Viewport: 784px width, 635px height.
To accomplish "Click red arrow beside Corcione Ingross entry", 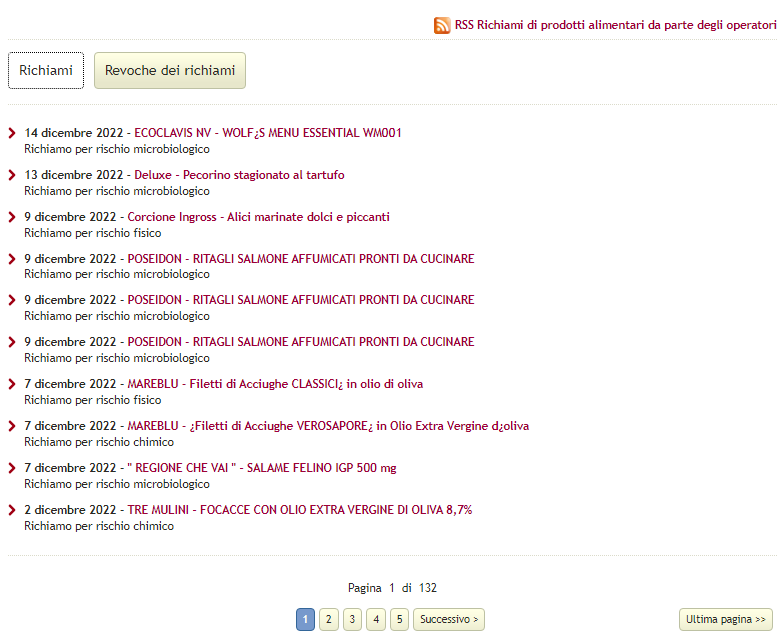I will (x=12, y=217).
